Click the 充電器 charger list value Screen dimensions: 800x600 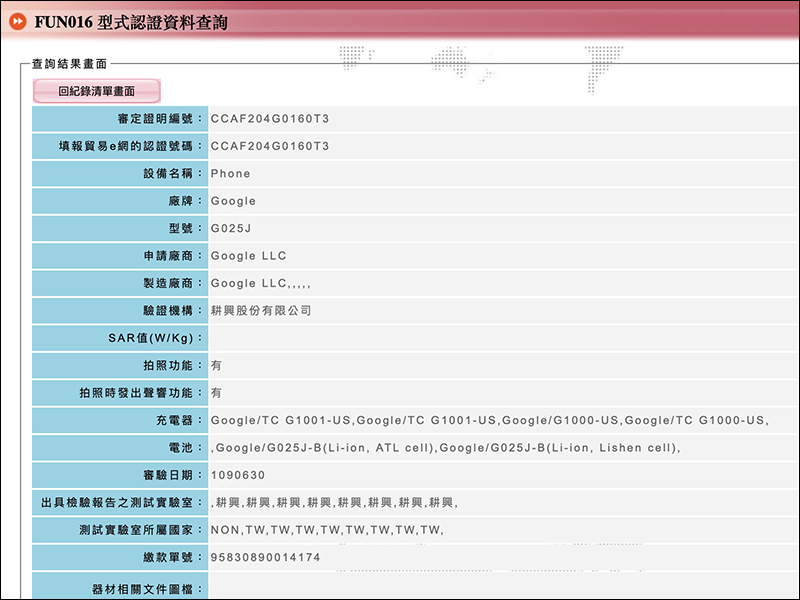point(490,420)
